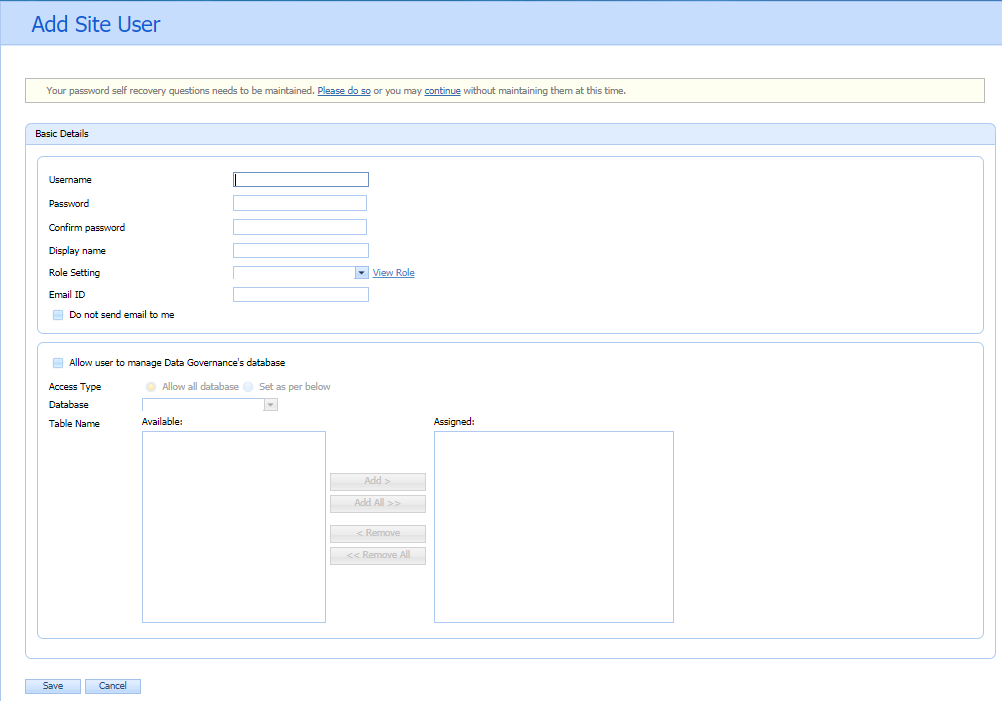
Task: Click the Role Setting label
Action: click(x=74, y=273)
